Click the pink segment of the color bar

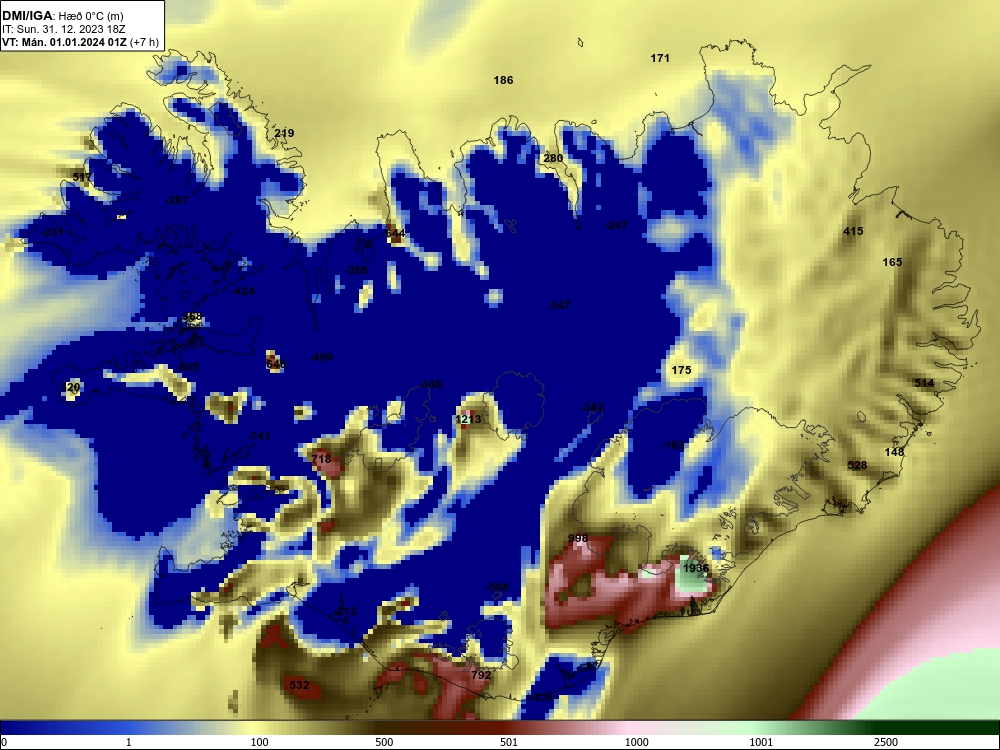(625, 728)
